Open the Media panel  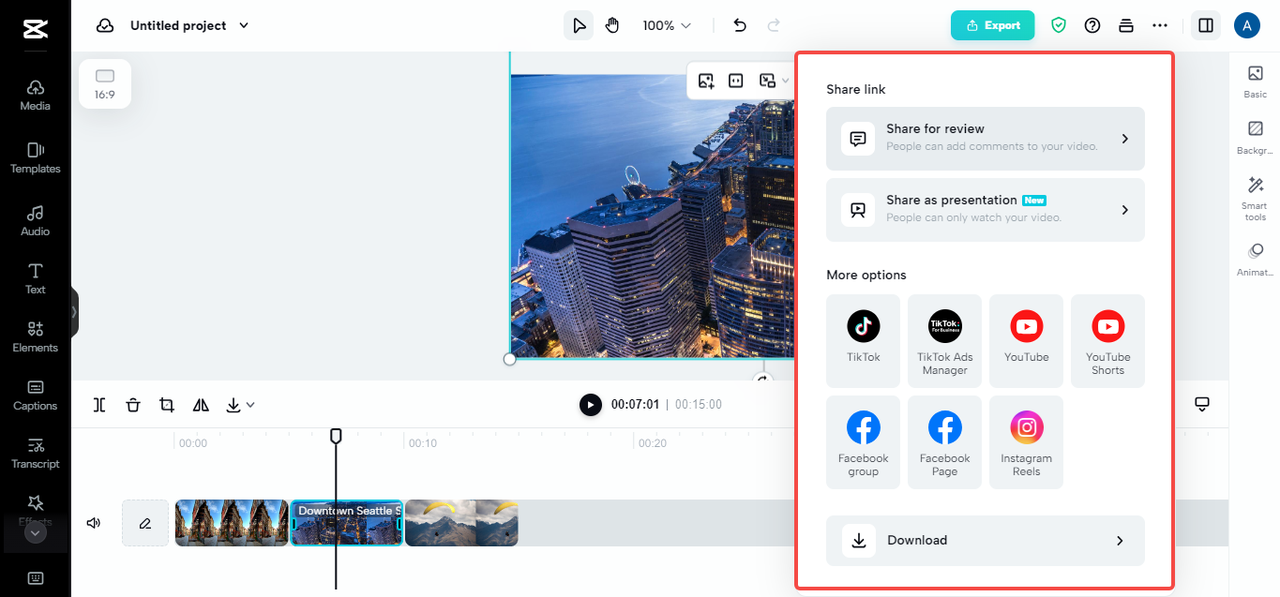(x=35, y=96)
